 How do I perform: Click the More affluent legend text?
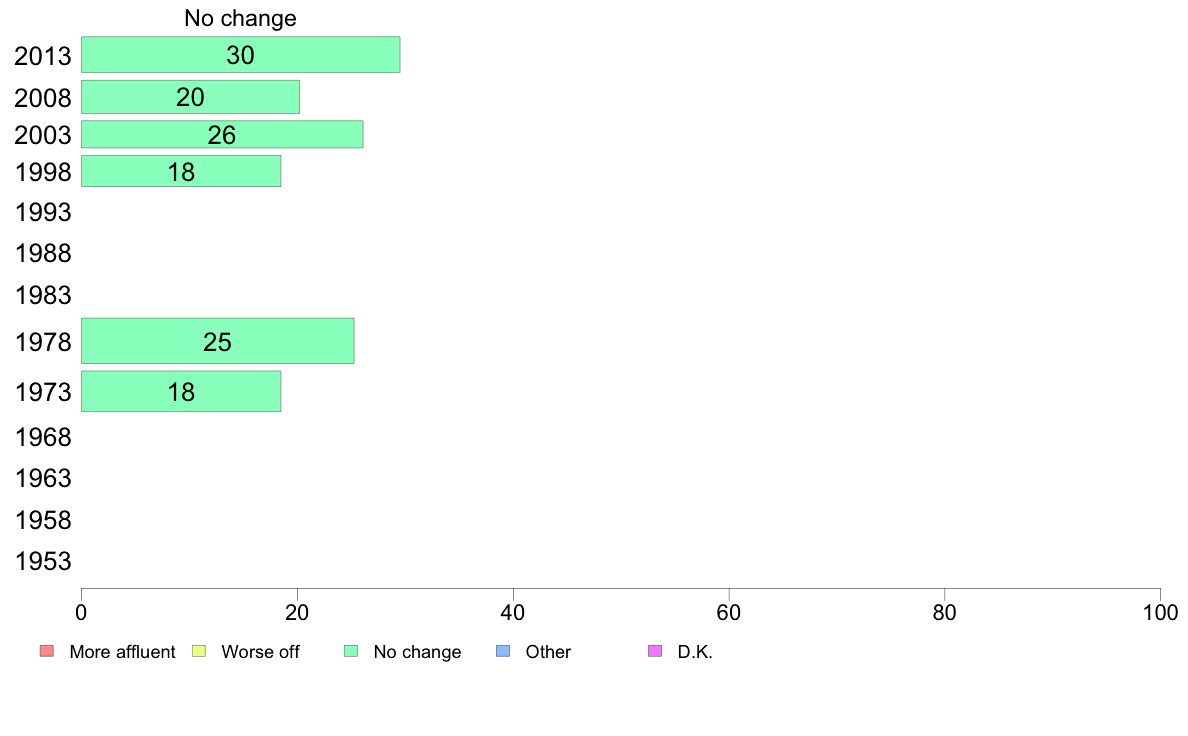pyautogui.click(x=122, y=652)
